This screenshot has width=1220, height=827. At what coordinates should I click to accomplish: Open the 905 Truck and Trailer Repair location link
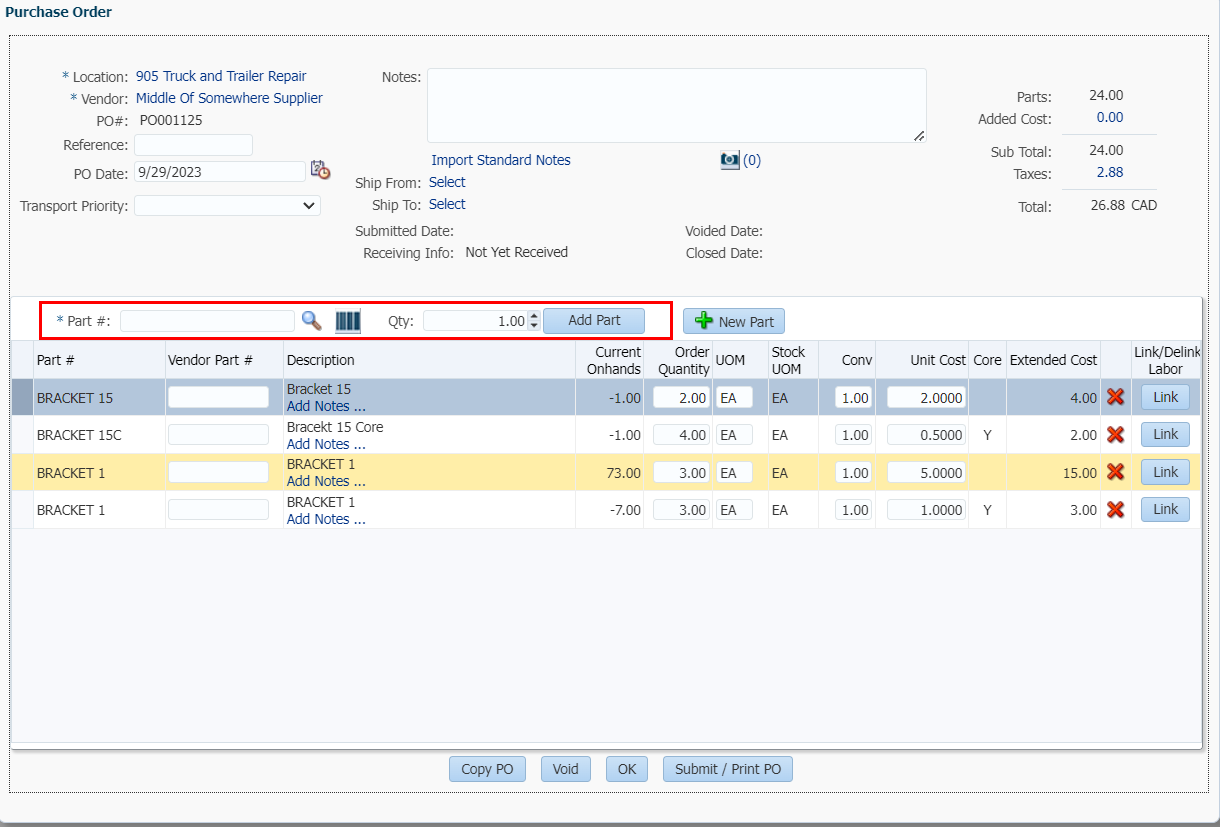tap(221, 76)
